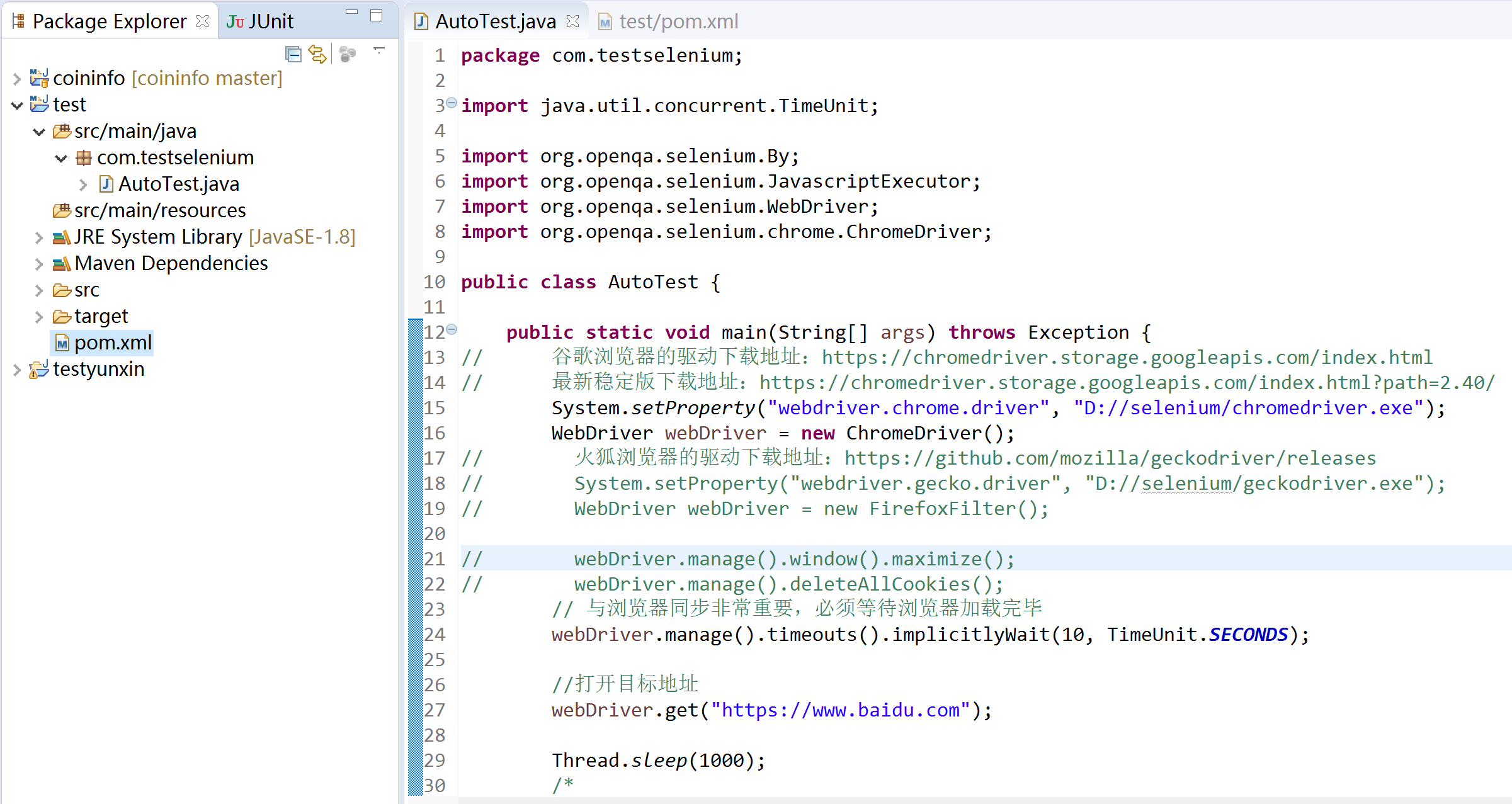Expand the coininfo project node
The width and height of the screenshot is (1512, 804).
point(17,79)
